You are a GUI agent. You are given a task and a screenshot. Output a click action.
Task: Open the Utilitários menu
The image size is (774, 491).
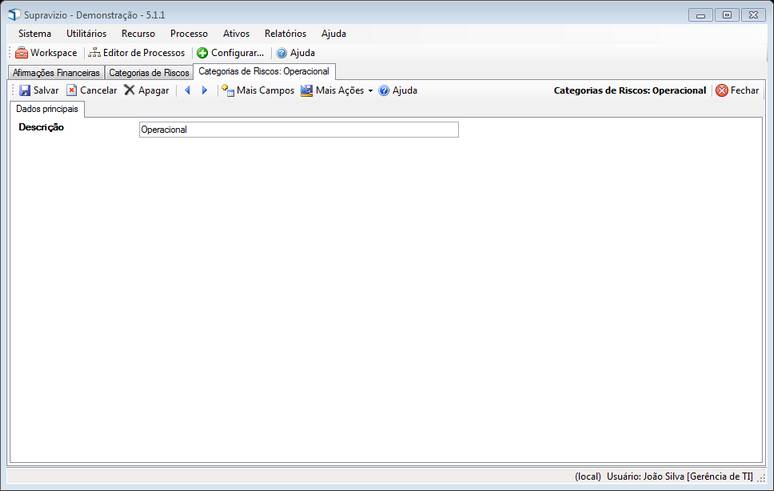pos(86,33)
